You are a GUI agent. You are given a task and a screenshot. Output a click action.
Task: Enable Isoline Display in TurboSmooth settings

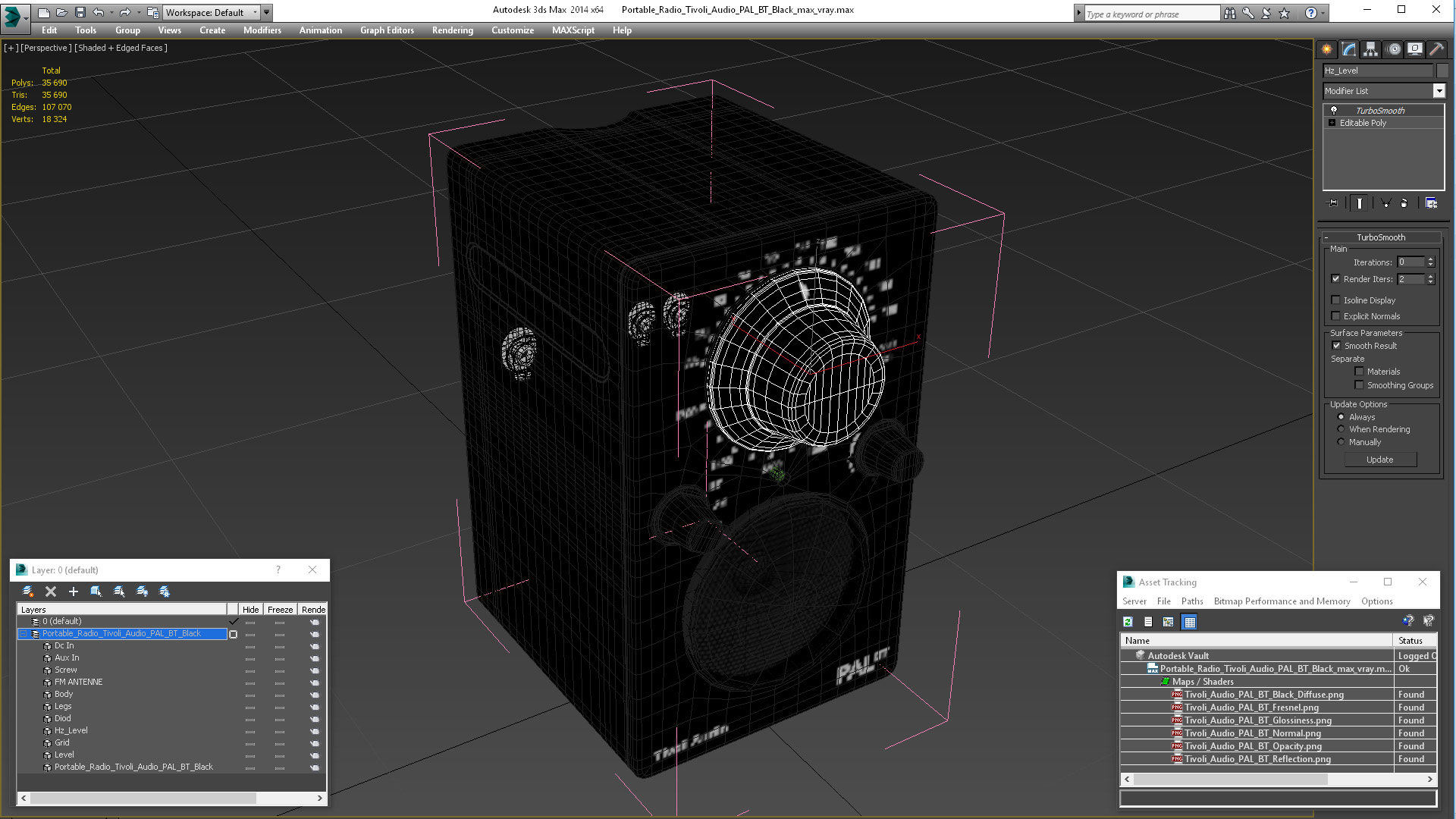coord(1338,300)
